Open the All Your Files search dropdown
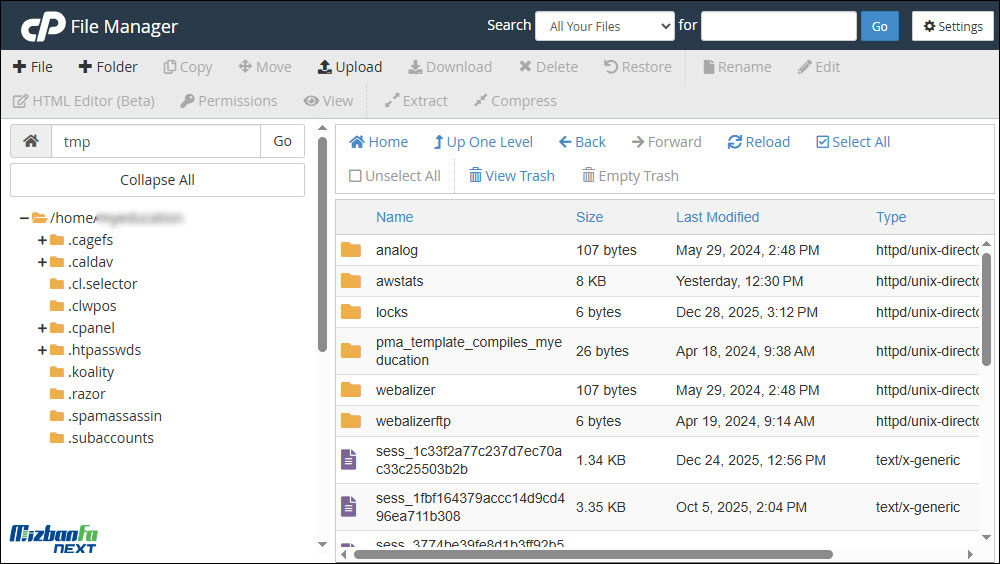 (x=604, y=26)
